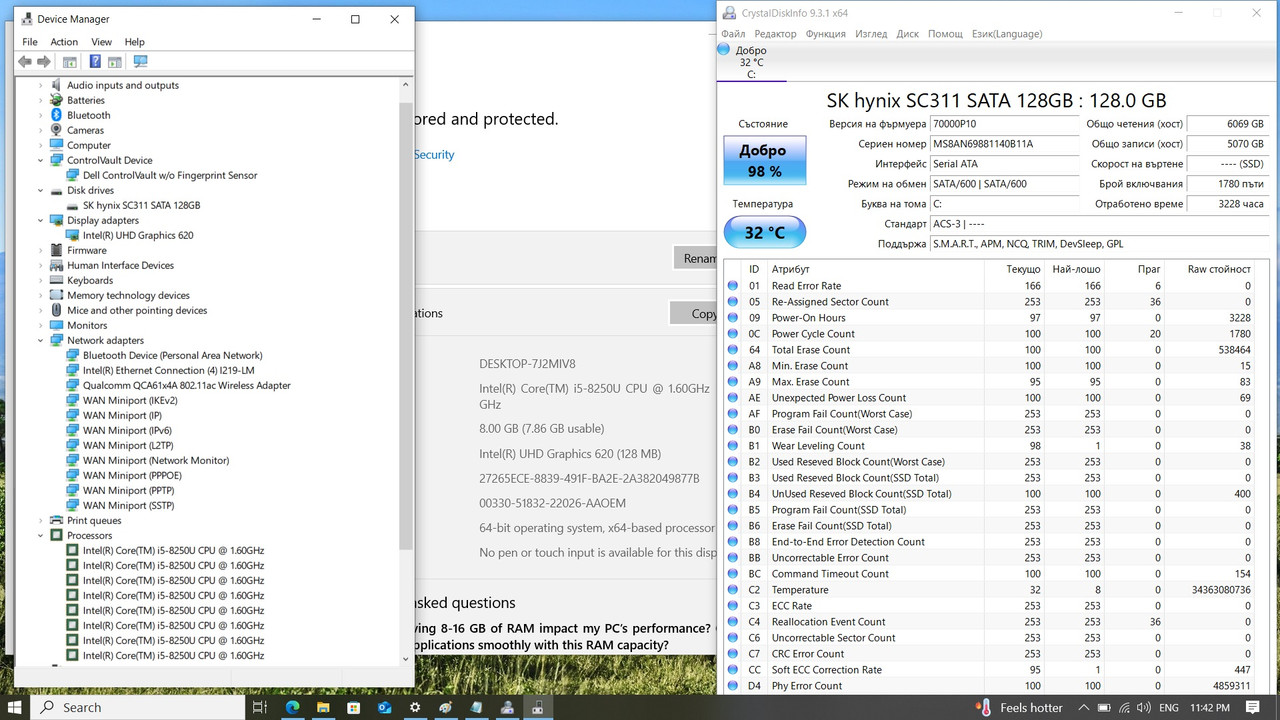Collapse the Display adapters node
1280x720 pixels.
[x=41, y=220]
